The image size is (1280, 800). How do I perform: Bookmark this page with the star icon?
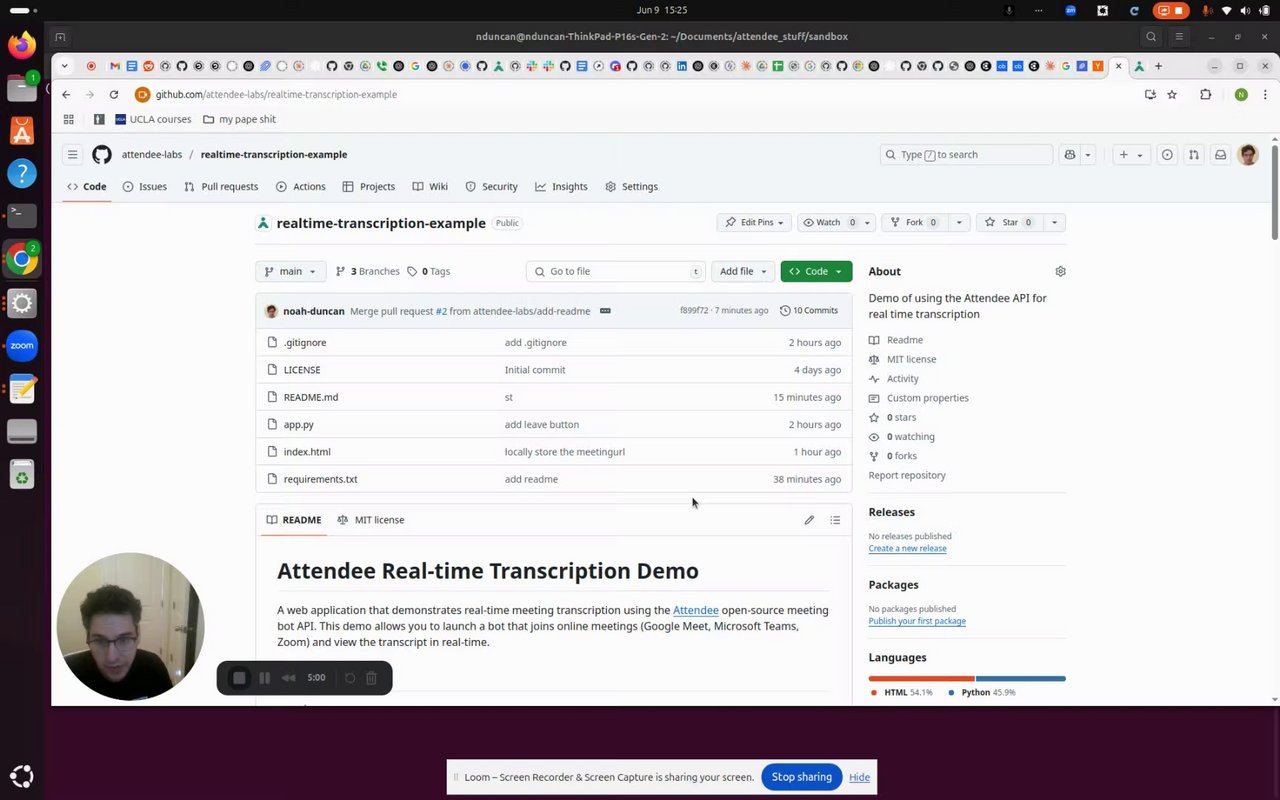point(1172,94)
